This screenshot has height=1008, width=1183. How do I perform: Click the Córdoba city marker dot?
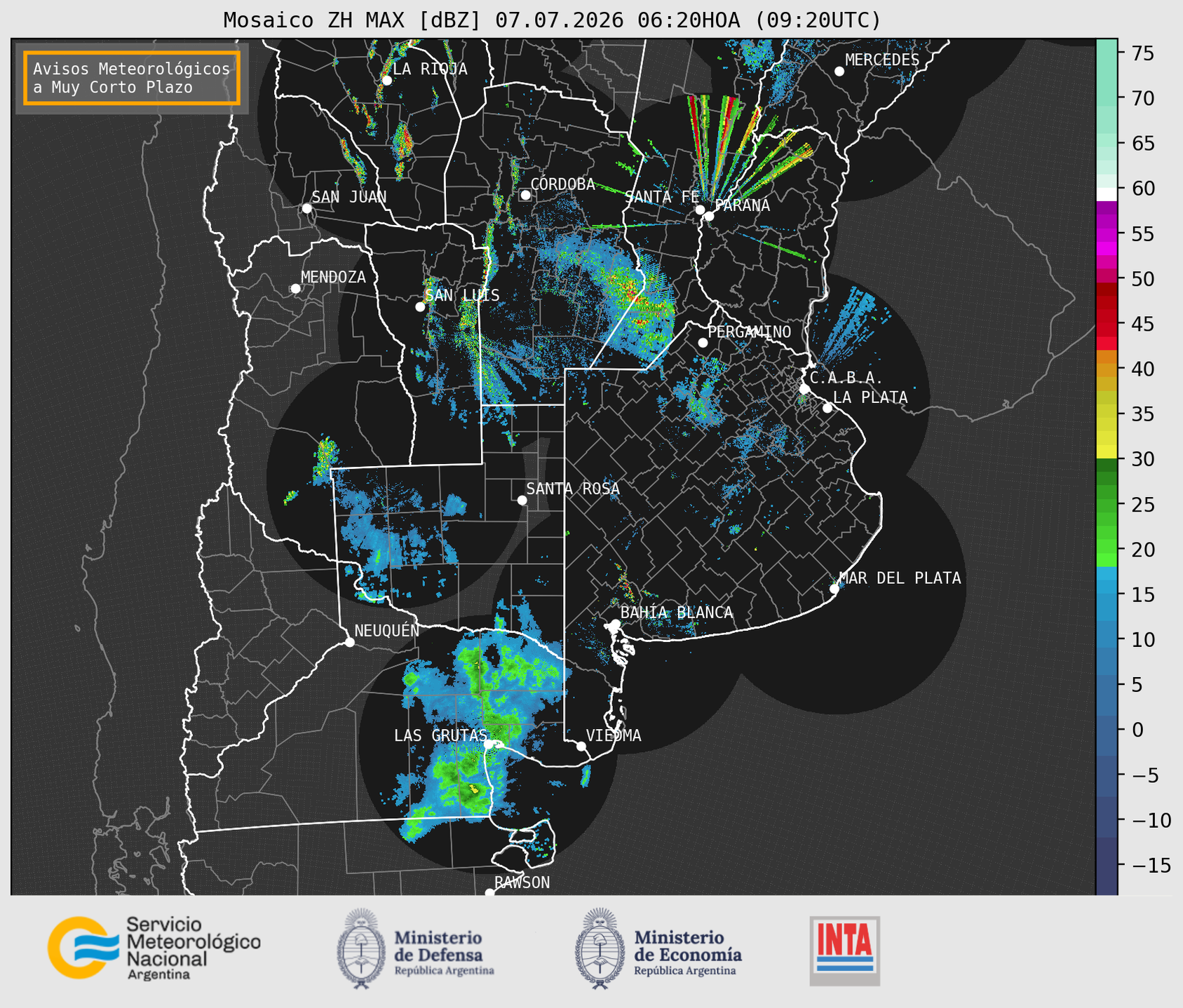point(525,195)
